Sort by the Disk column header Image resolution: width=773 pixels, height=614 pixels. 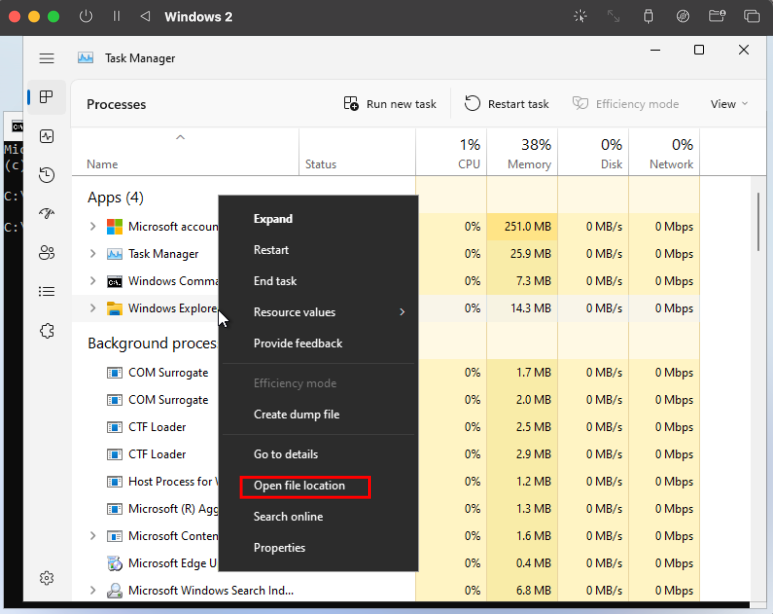pos(593,153)
